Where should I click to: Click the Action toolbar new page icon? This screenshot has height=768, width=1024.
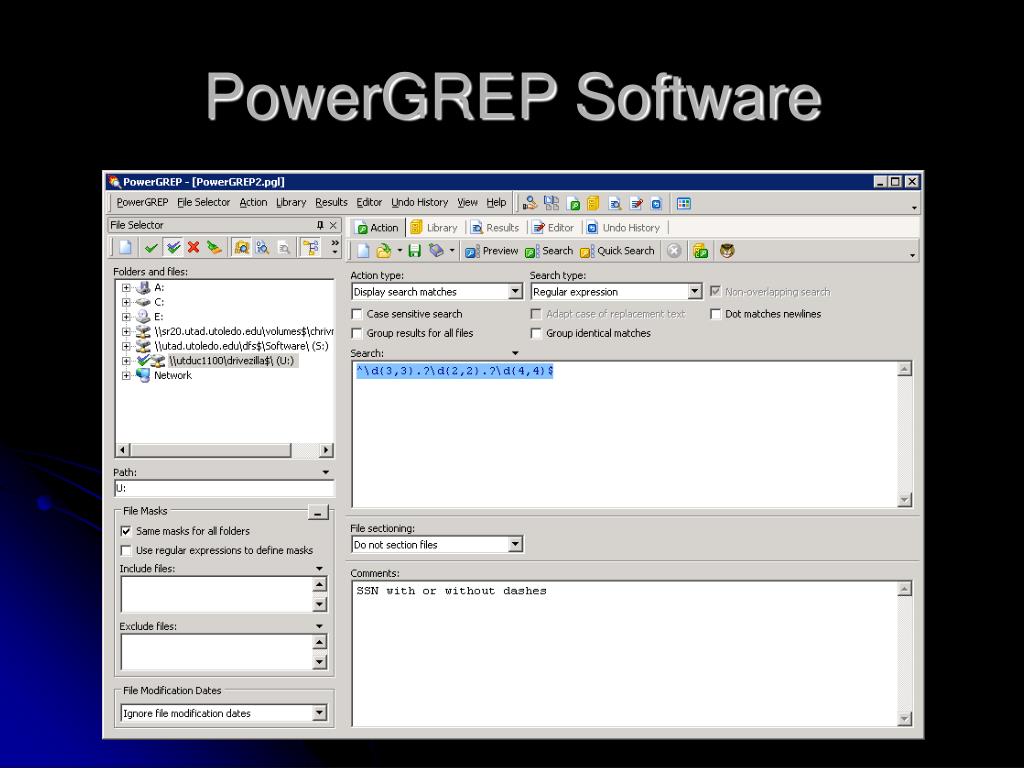363,251
